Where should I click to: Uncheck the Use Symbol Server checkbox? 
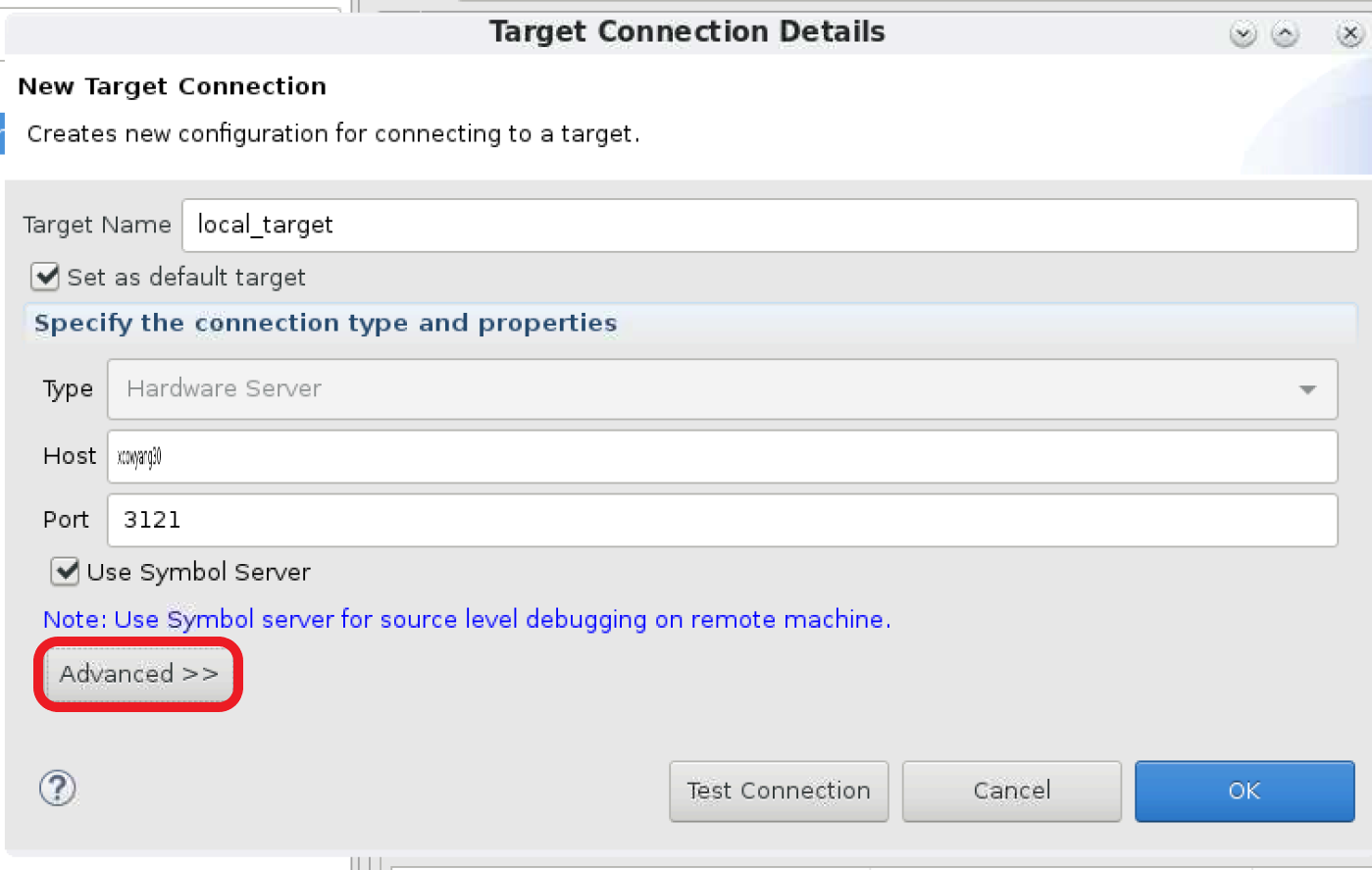point(66,571)
